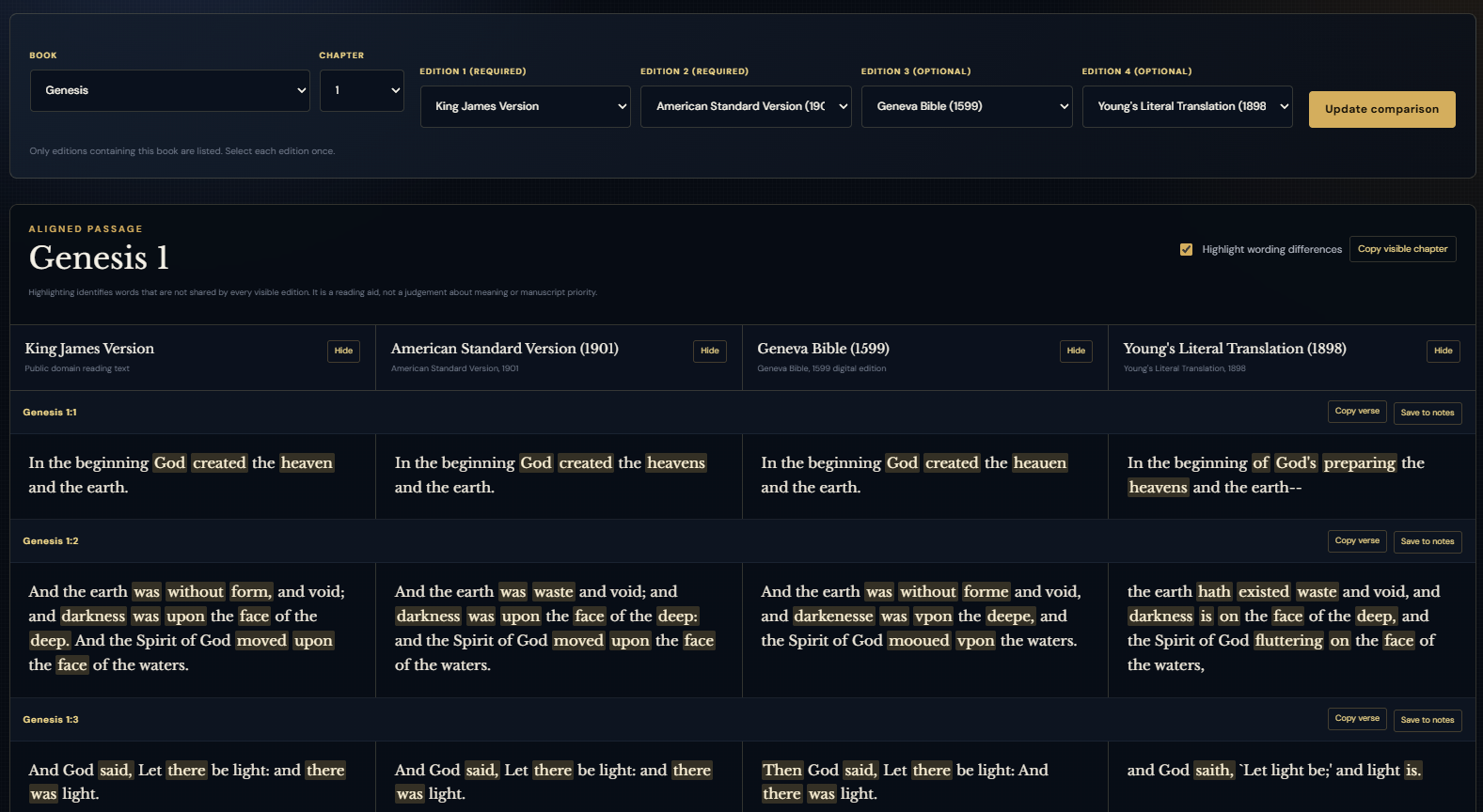
Task: Open Edition 1 dropdown King James Version
Action: (526, 106)
